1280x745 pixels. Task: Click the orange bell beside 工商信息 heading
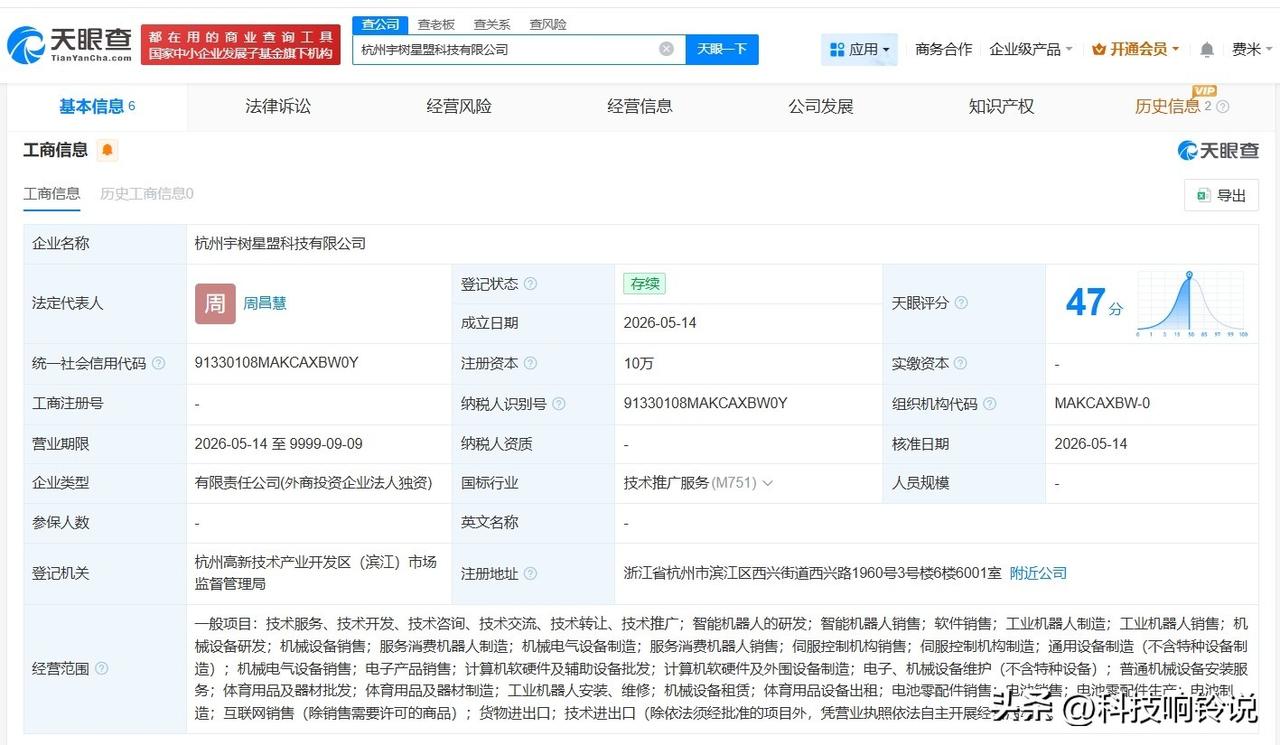pyautogui.click(x=107, y=150)
